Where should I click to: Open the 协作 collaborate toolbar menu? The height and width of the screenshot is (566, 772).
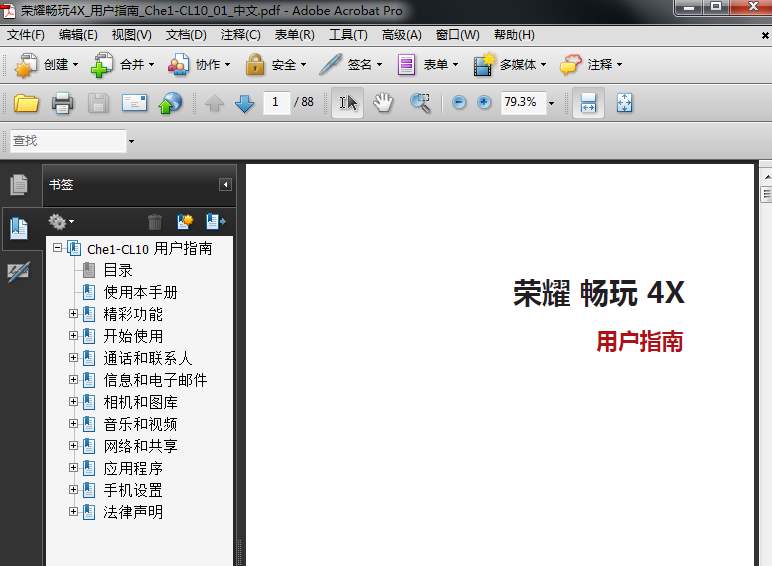pos(199,64)
